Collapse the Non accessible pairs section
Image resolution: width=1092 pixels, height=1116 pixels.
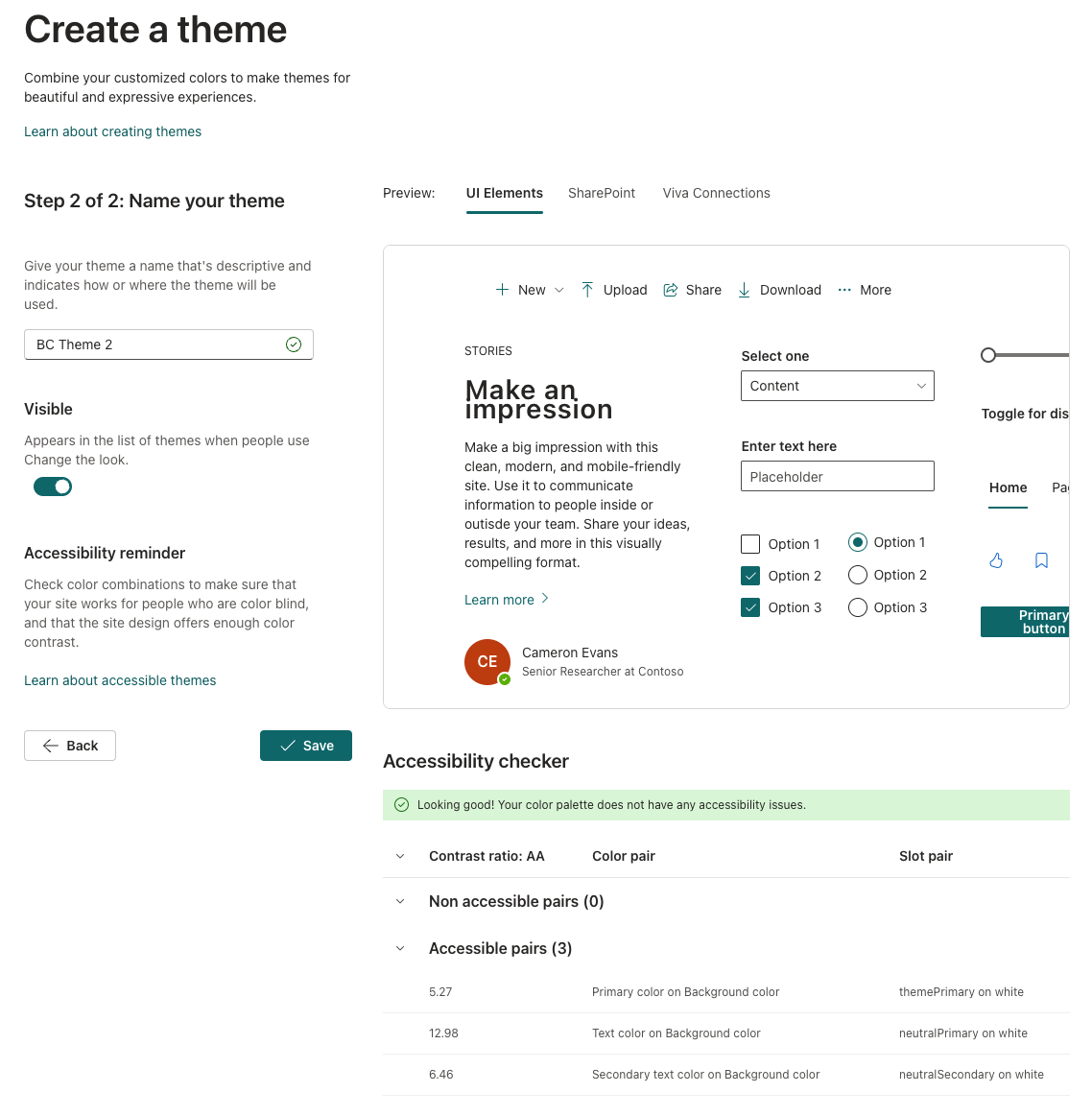(x=400, y=901)
